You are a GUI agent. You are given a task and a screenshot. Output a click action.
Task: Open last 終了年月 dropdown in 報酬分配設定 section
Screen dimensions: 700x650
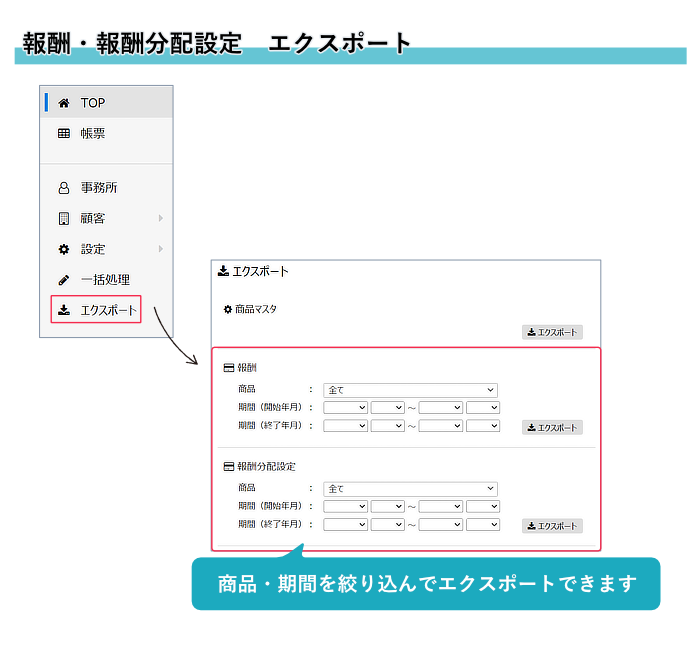482,524
